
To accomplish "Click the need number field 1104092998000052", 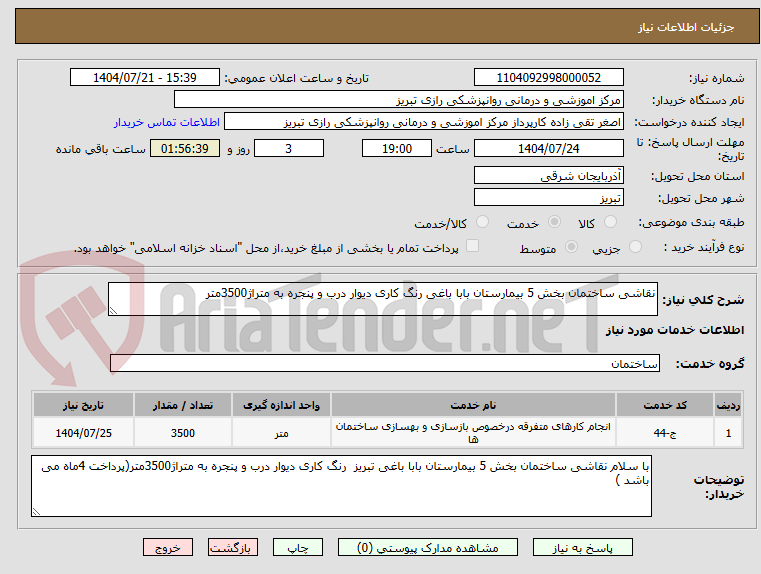I will pyautogui.click(x=548, y=78).
